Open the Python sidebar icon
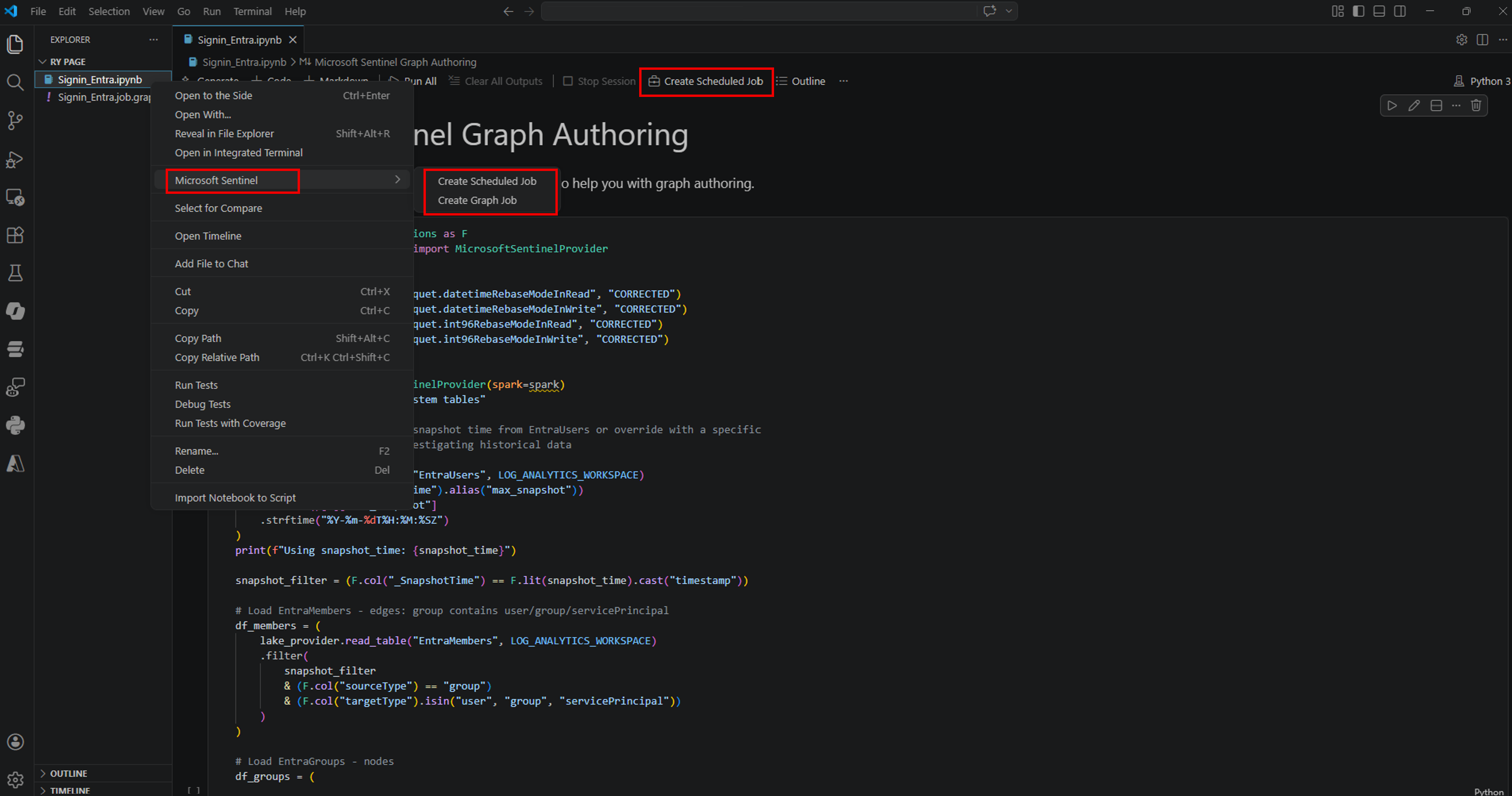This screenshot has height=796, width=1512. (15, 426)
